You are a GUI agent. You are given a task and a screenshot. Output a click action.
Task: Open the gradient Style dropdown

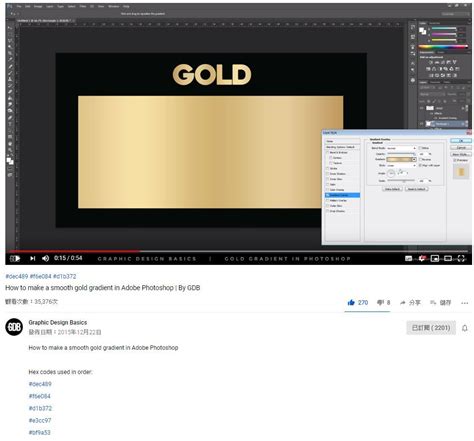(x=401, y=165)
